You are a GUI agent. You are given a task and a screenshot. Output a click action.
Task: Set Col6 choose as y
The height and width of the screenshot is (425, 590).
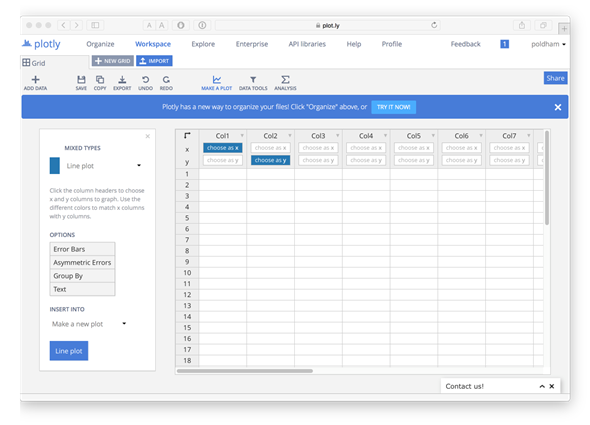coord(461,160)
